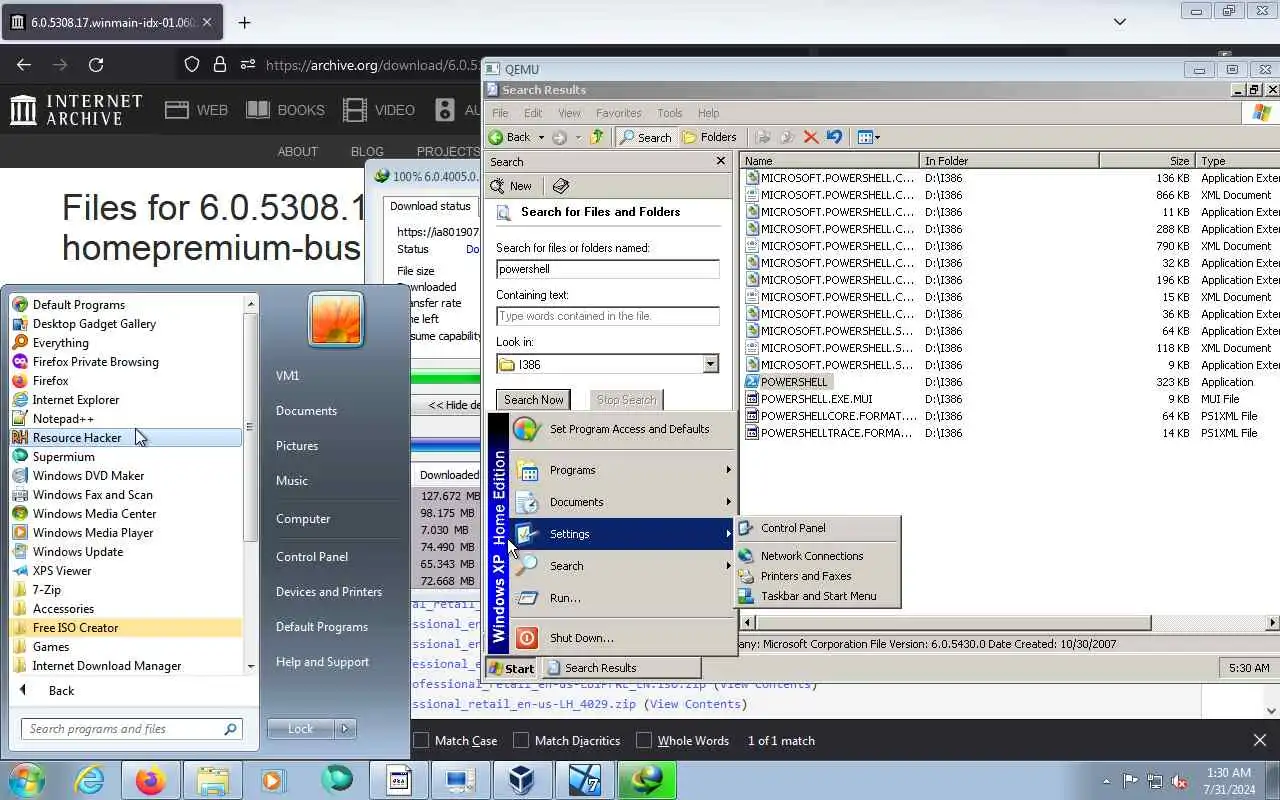The image size is (1280, 800).
Task: Open the Tools menu in Search Results
Action: (670, 113)
